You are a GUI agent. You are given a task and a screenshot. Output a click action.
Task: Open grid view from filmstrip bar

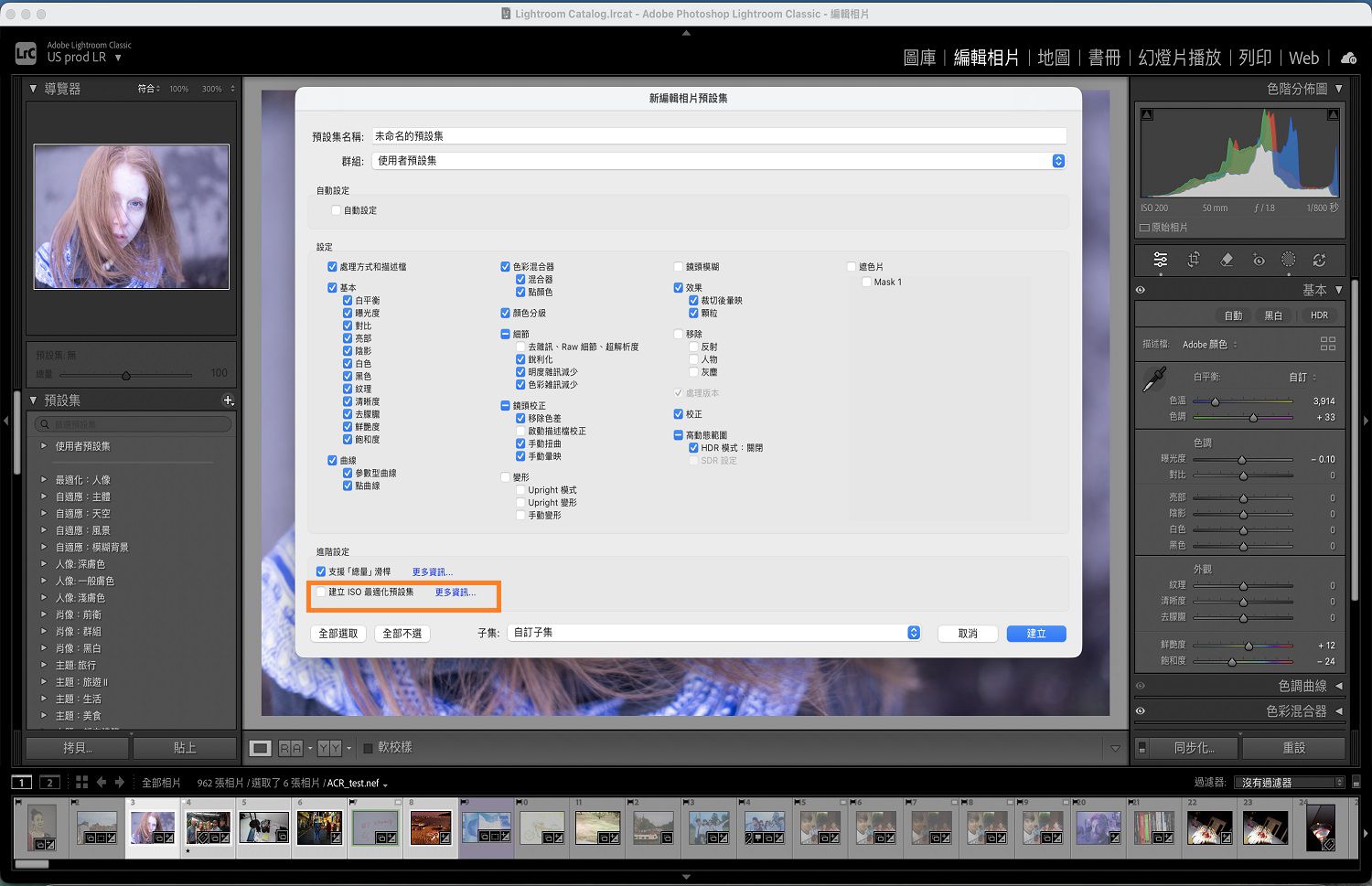point(81,782)
